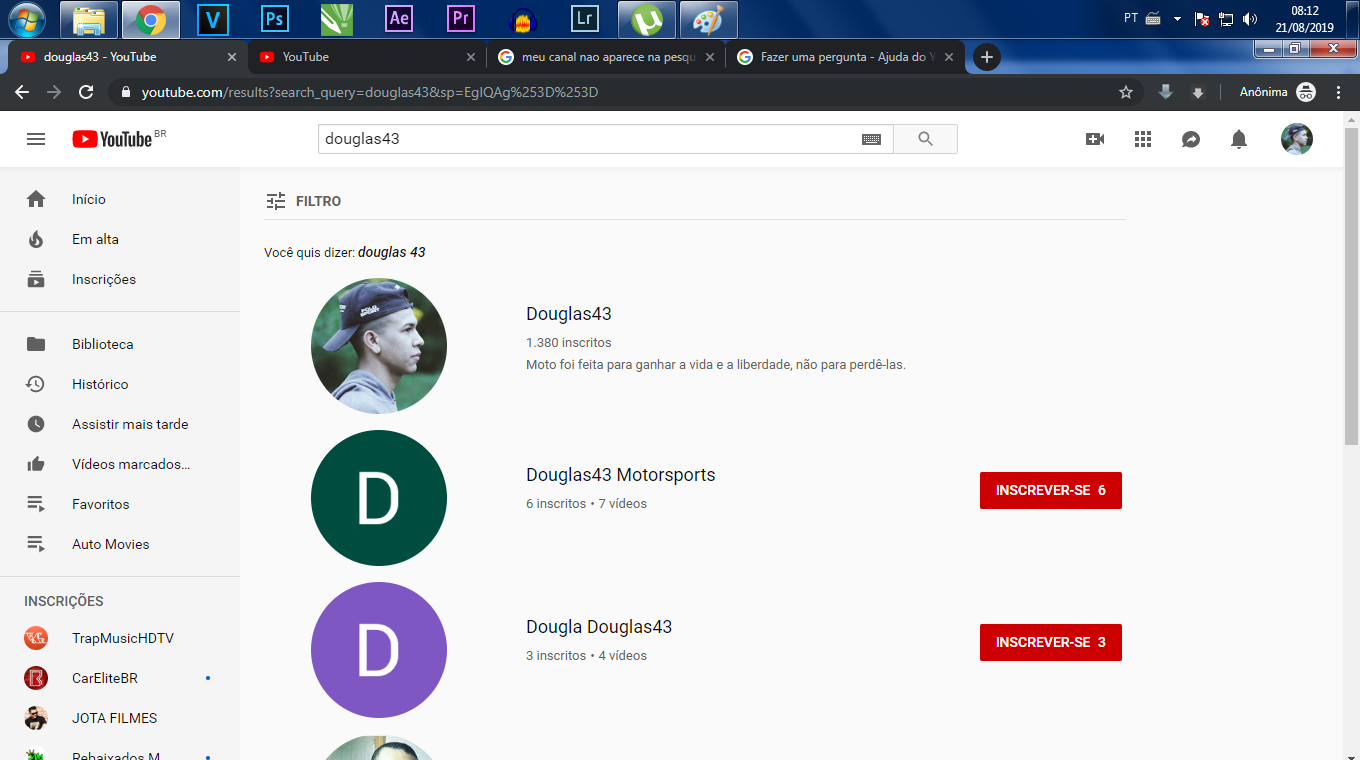Open Lightroom from the taskbar
1360x760 pixels.
585,19
